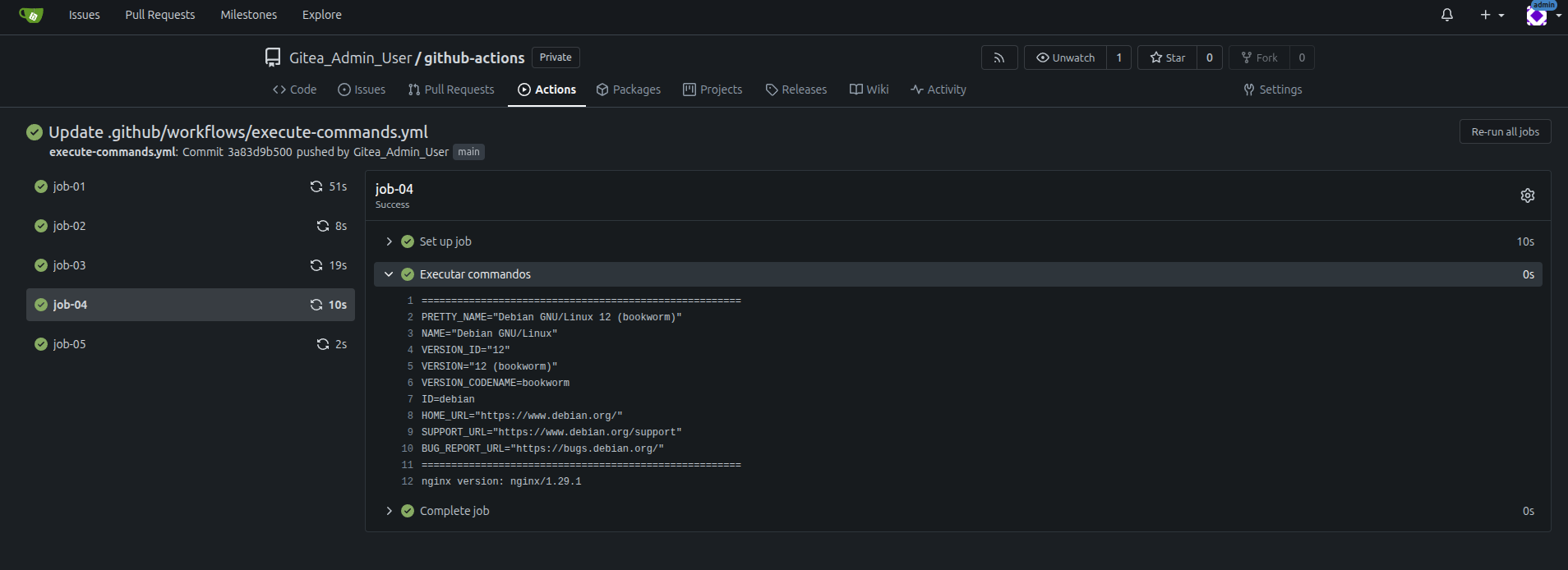Open the Releases tab
This screenshot has width=1568, height=570.
click(x=796, y=90)
